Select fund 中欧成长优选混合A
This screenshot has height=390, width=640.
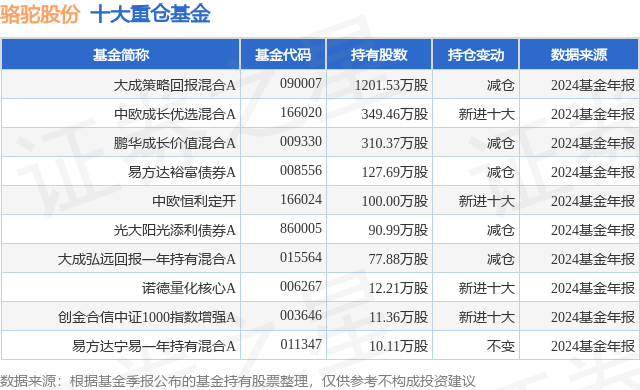pos(175,114)
